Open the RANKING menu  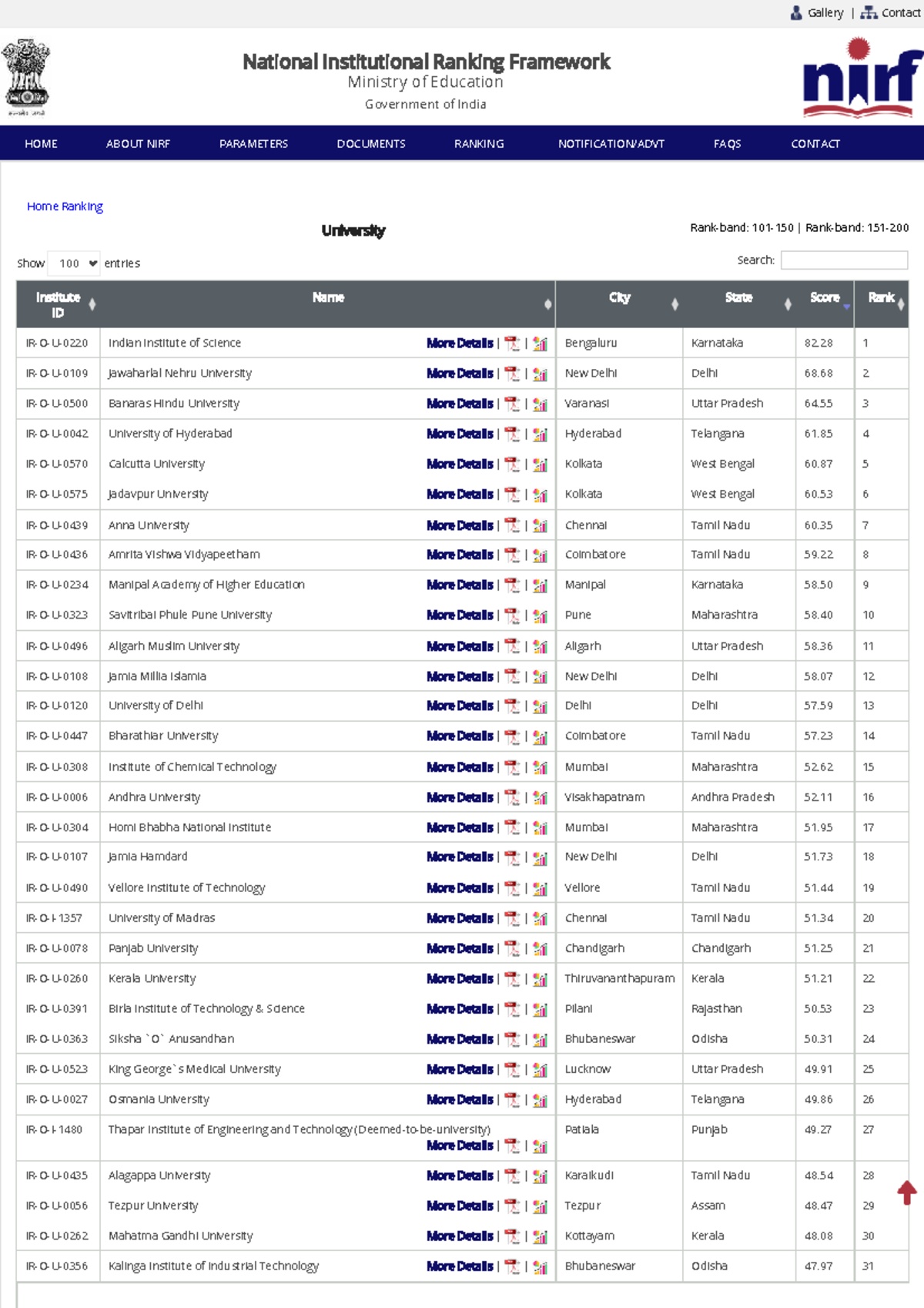(479, 144)
